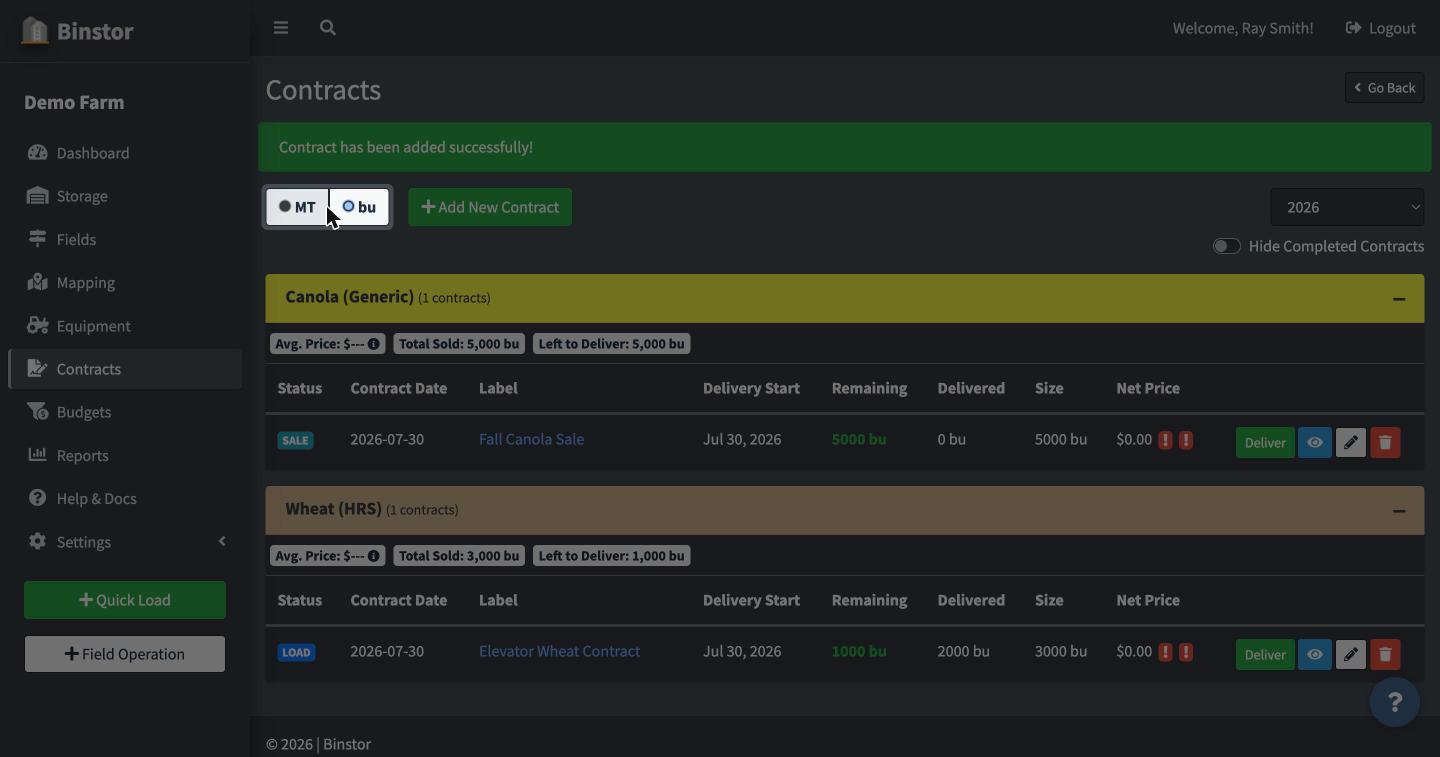This screenshot has width=1440, height=757.
Task: Click the '5000 bu' remaining value
Action: pyautogui.click(x=859, y=439)
